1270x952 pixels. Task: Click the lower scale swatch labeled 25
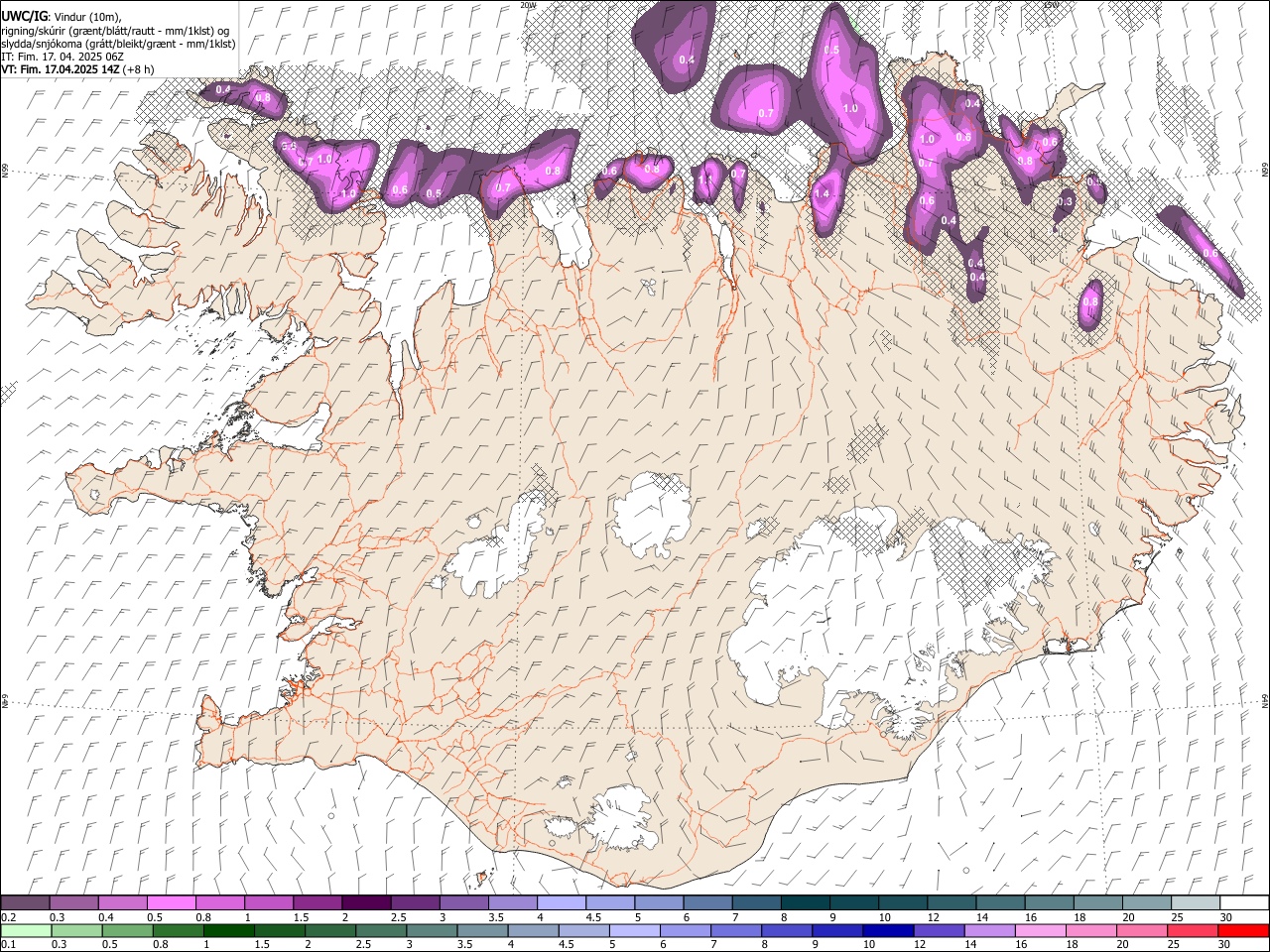click(x=1195, y=930)
